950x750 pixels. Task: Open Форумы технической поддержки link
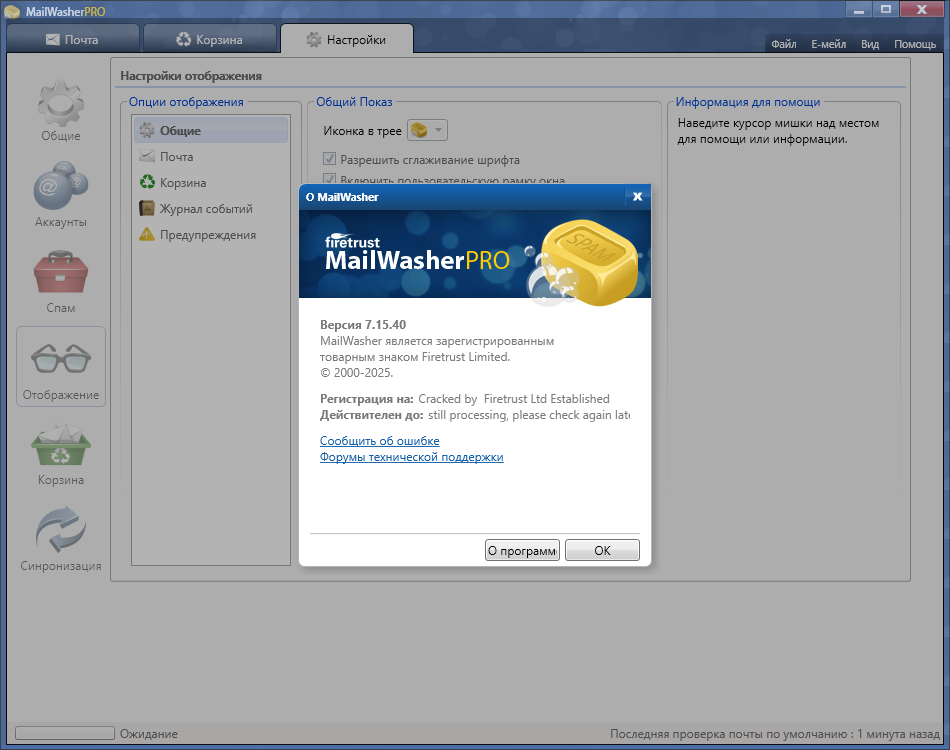coord(411,457)
